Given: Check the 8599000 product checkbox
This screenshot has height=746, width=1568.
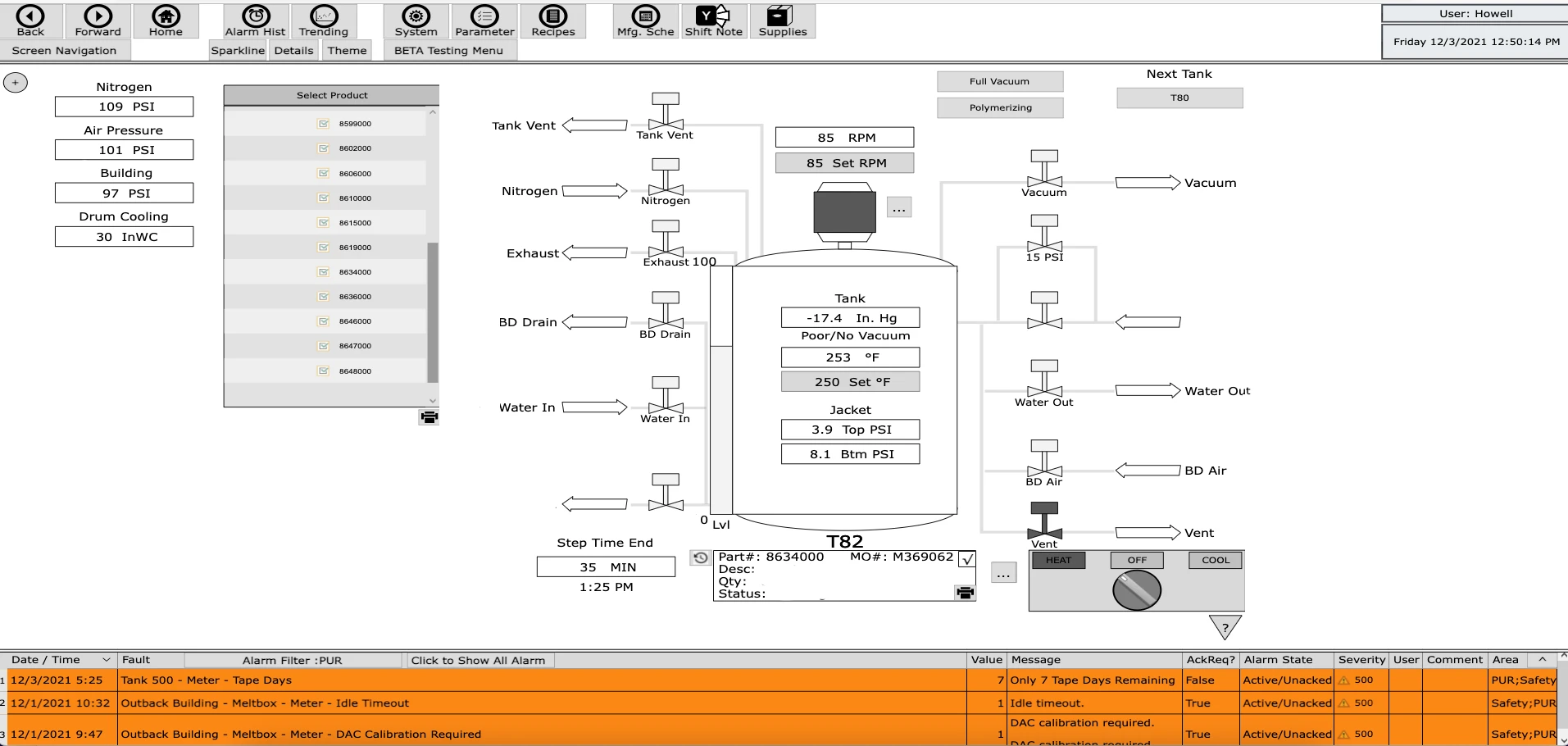Looking at the screenshot, I should [x=324, y=124].
